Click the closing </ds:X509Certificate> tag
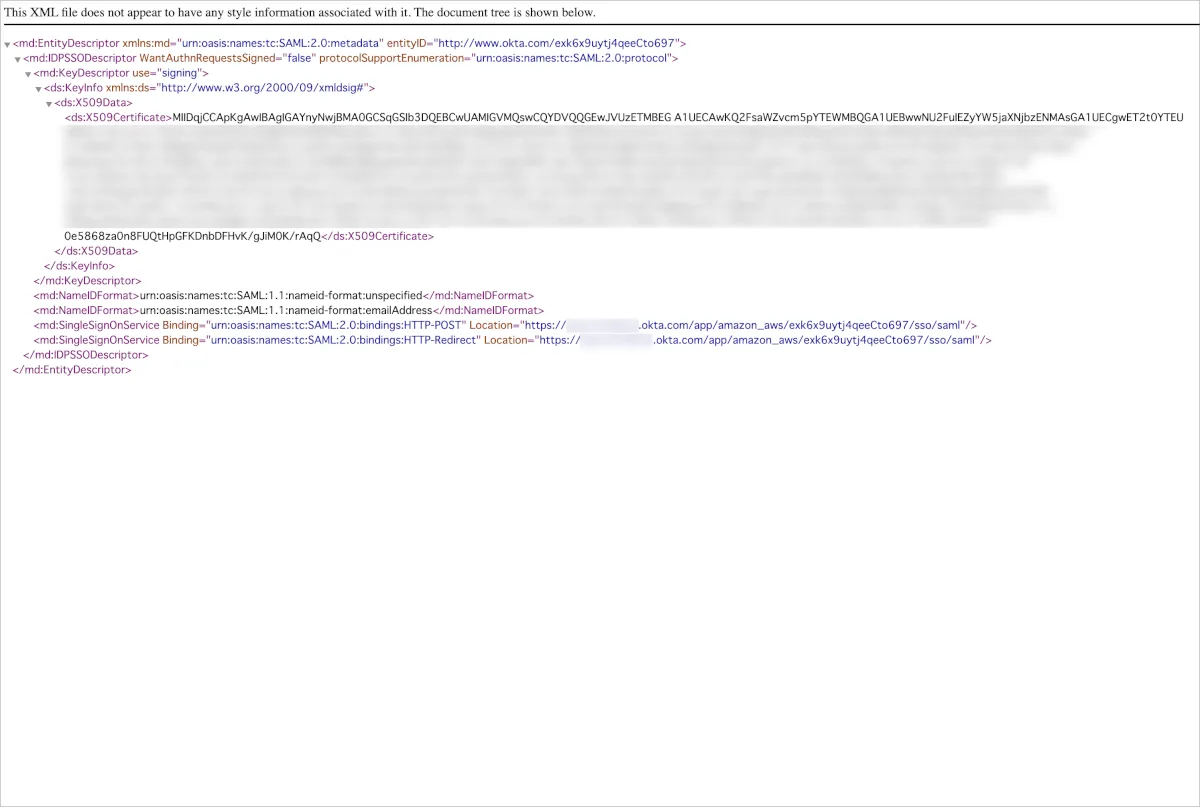Image resolution: width=1200 pixels, height=807 pixels. tap(378, 236)
